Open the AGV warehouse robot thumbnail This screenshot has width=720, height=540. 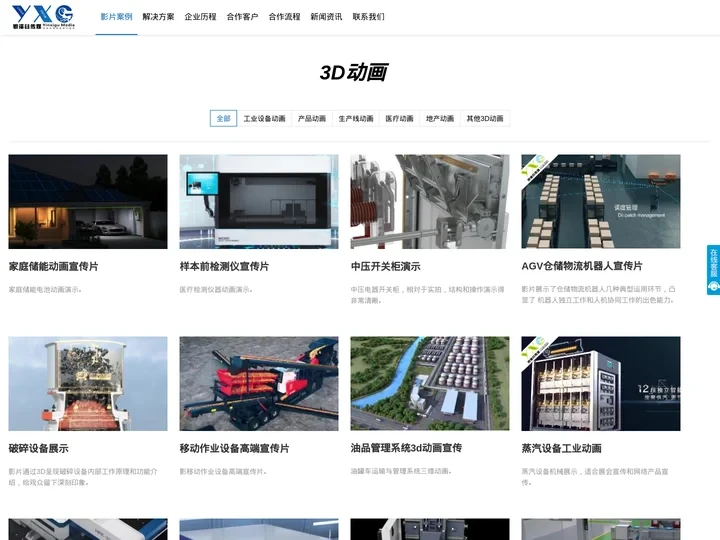tap(601, 202)
